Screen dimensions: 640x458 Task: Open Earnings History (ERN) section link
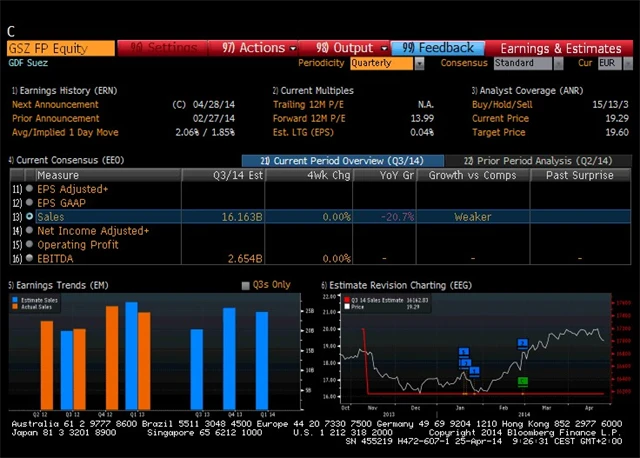pos(65,90)
